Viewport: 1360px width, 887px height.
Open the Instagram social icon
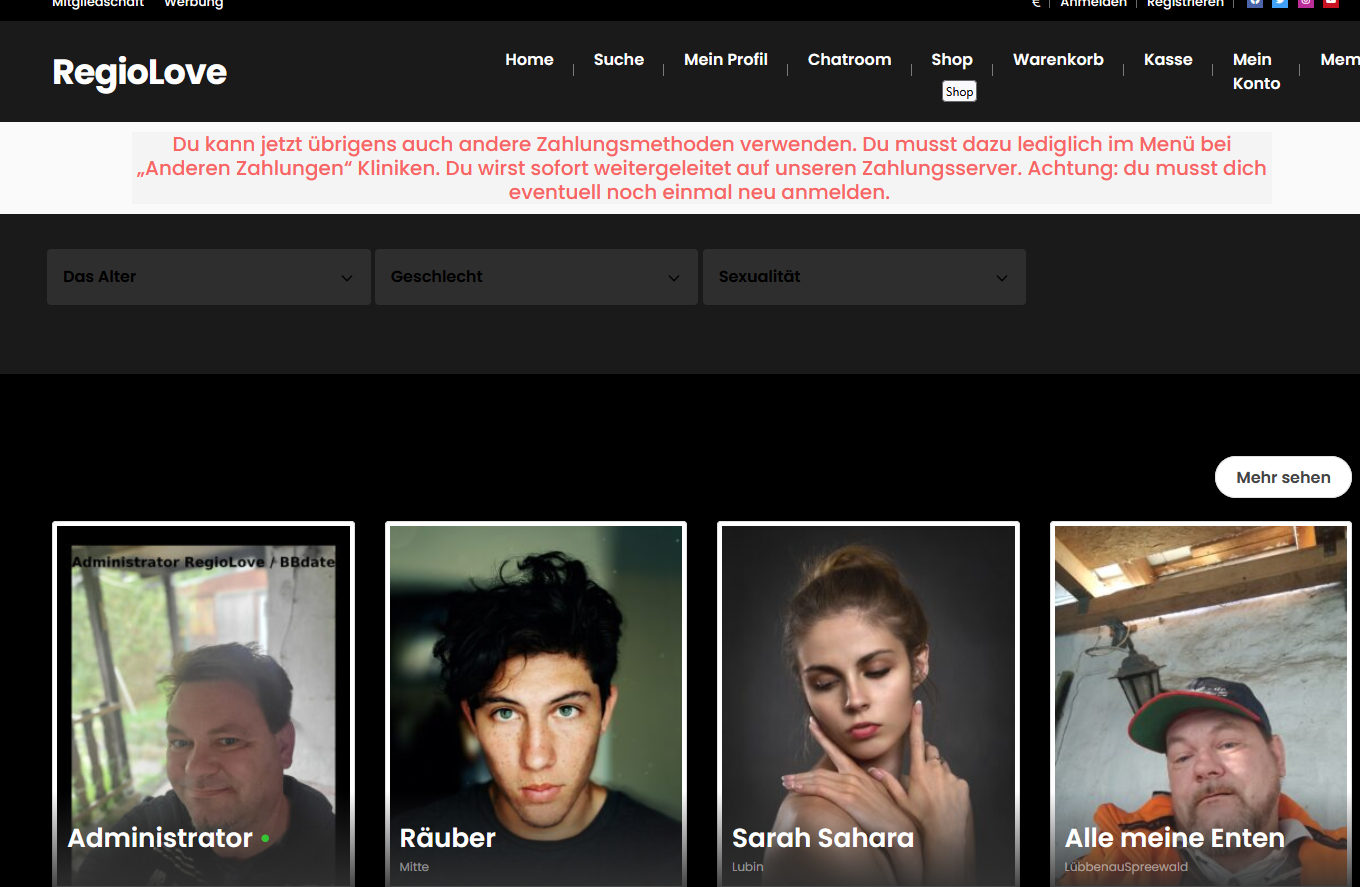click(x=1306, y=3)
